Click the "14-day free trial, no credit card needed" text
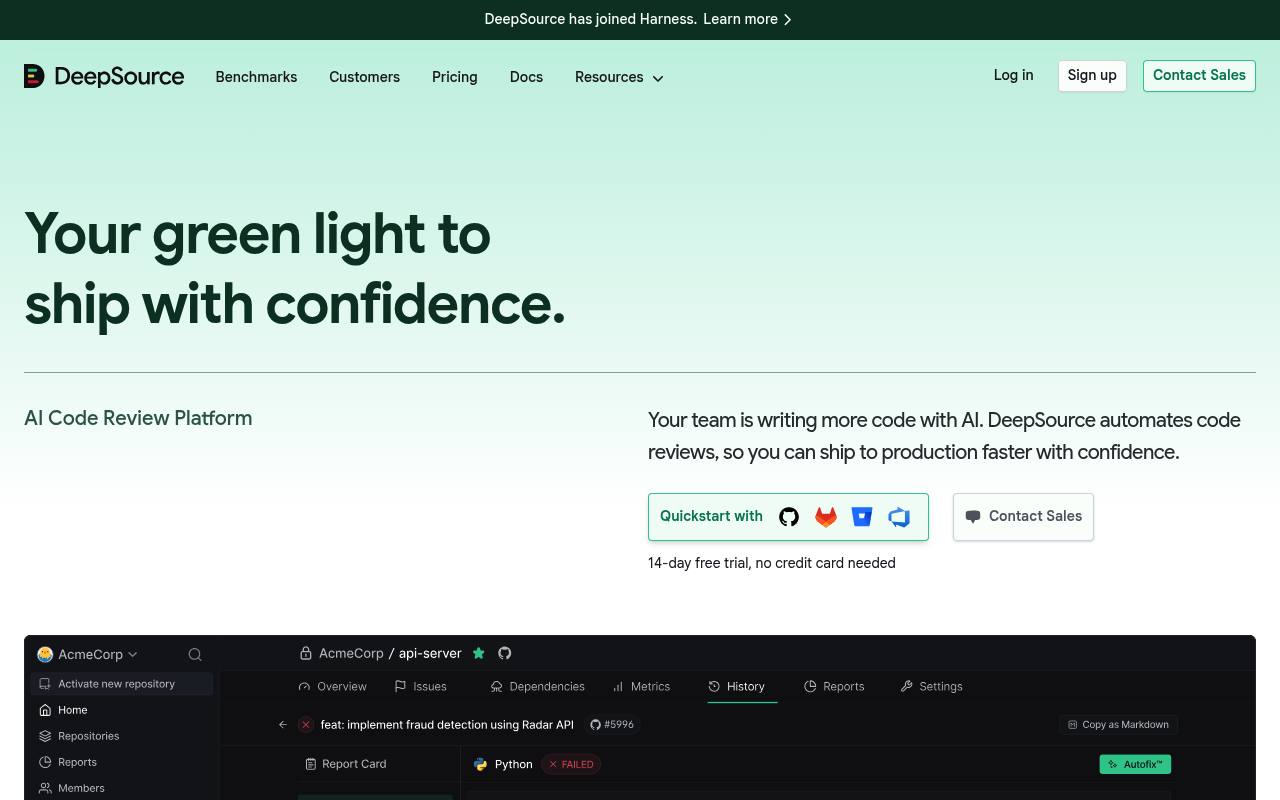Image resolution: width=1280 pixels, height=800 pixels. coord(772,563)
